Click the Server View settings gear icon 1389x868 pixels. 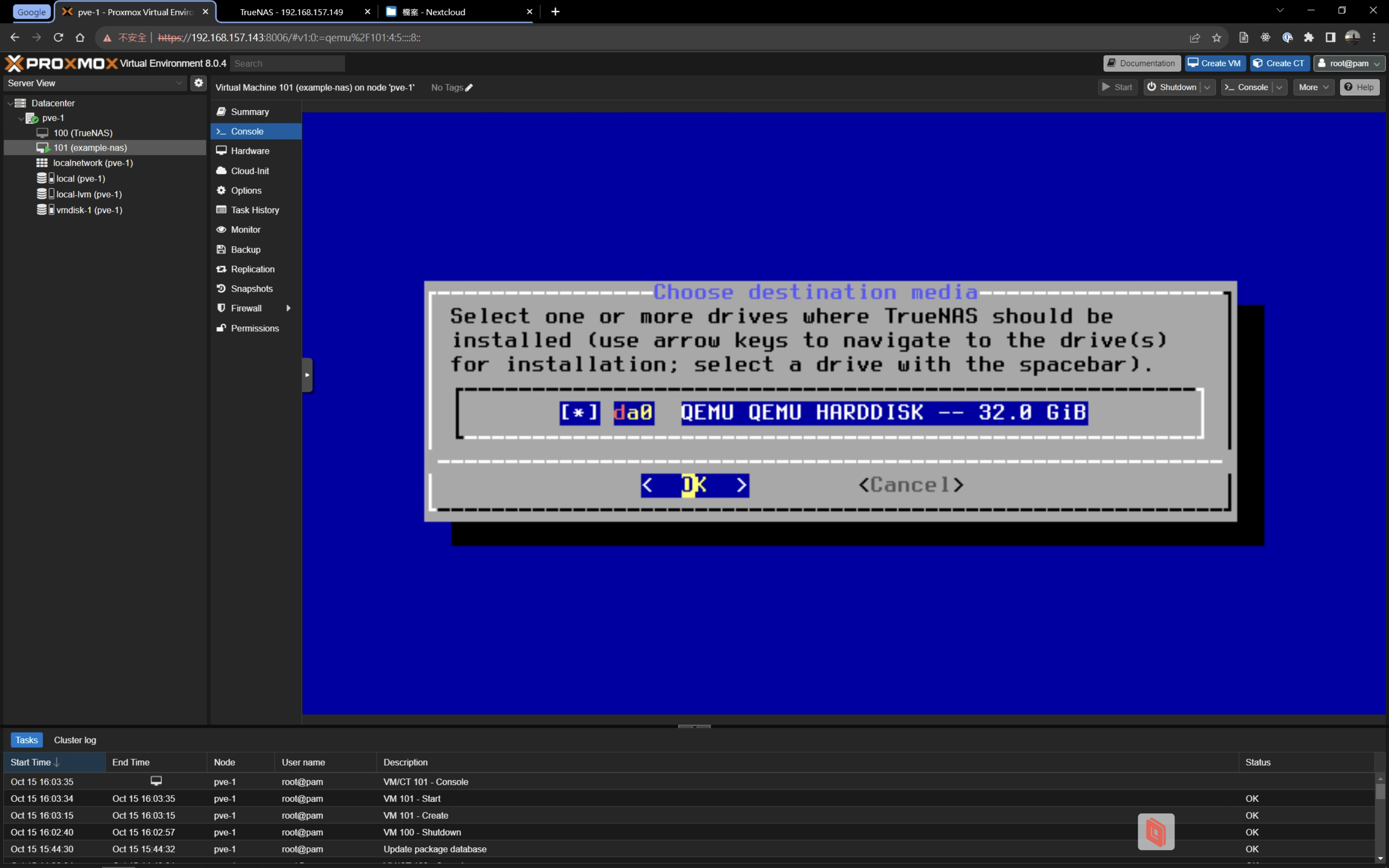[x=198, y=83]
